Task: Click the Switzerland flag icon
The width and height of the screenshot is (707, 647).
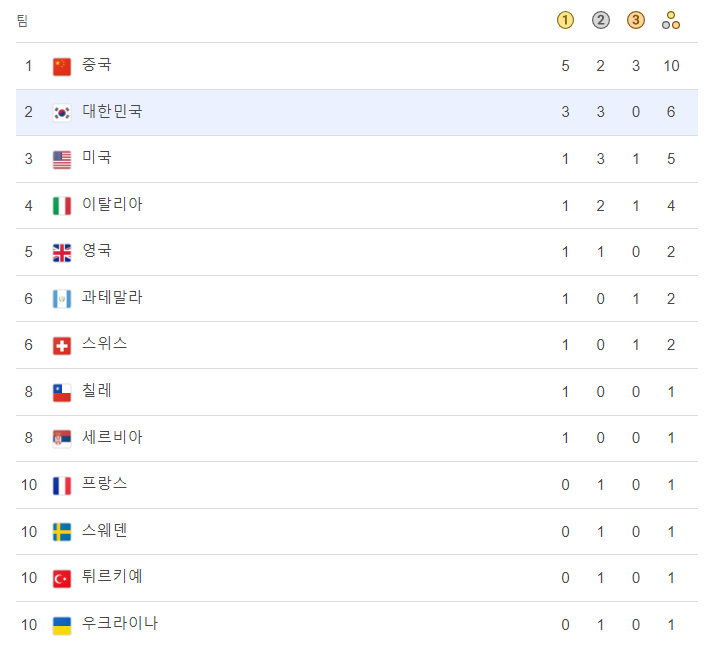Action: [62, 346]
